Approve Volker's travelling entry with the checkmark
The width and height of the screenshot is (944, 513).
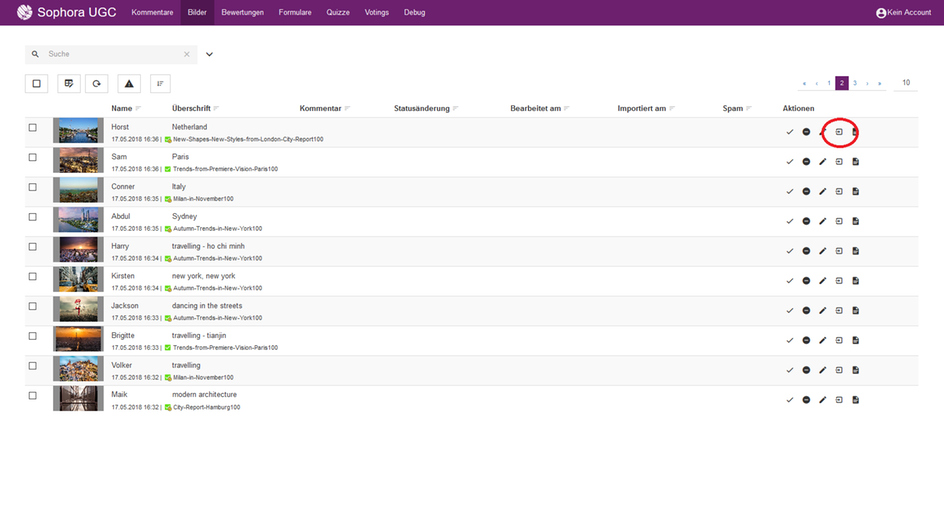coord(789,370)
